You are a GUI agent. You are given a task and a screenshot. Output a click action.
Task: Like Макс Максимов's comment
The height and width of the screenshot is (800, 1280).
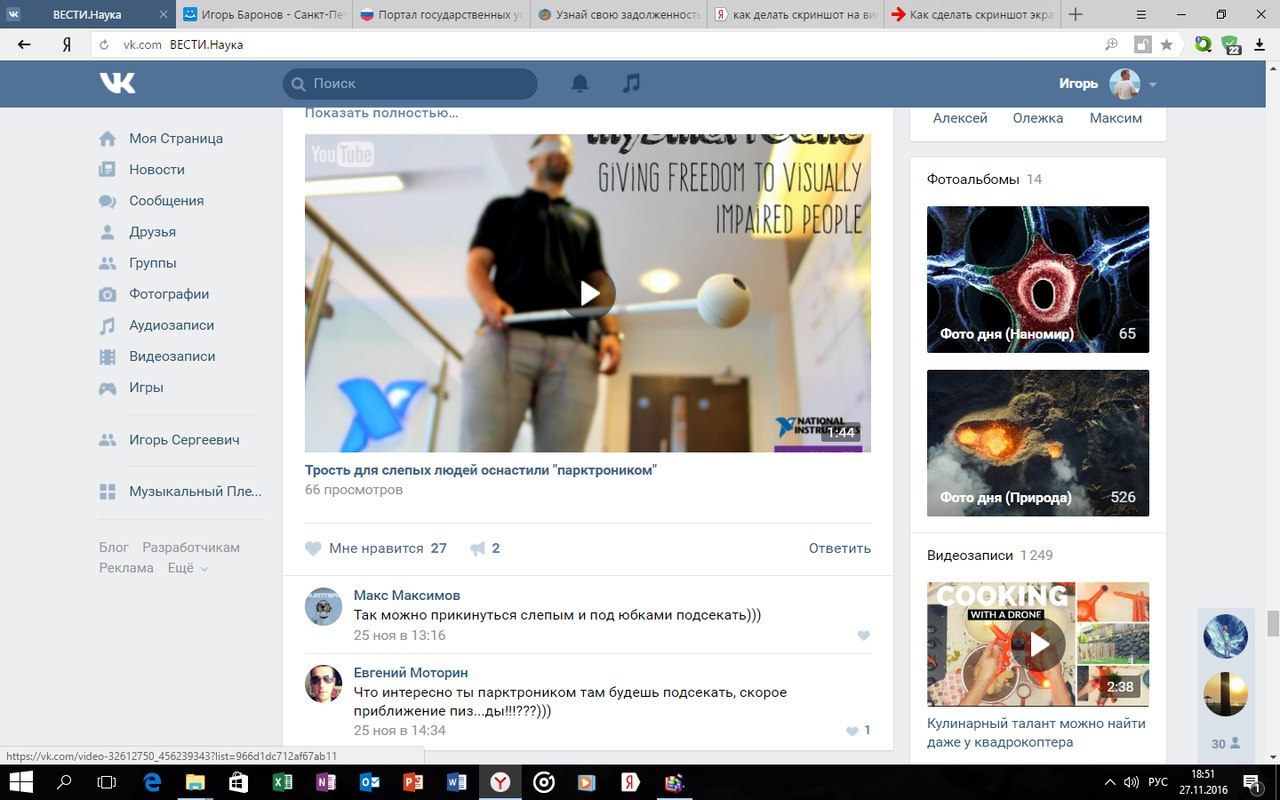[x=864, y=636]
